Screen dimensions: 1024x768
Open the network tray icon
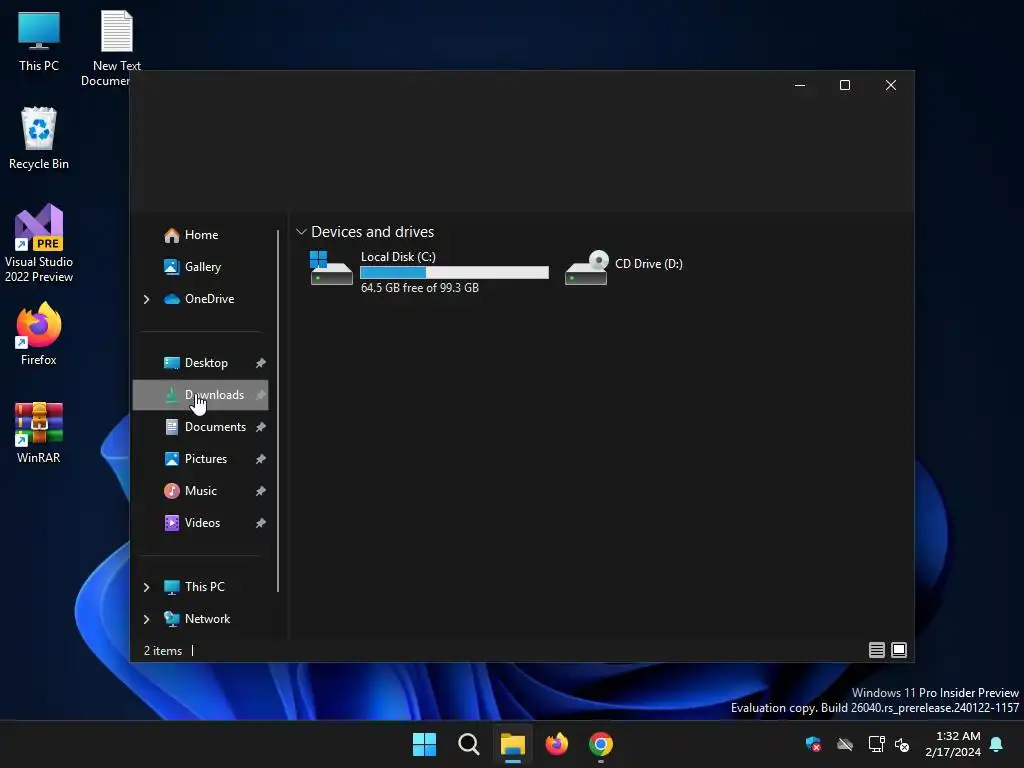pos(876,744)
